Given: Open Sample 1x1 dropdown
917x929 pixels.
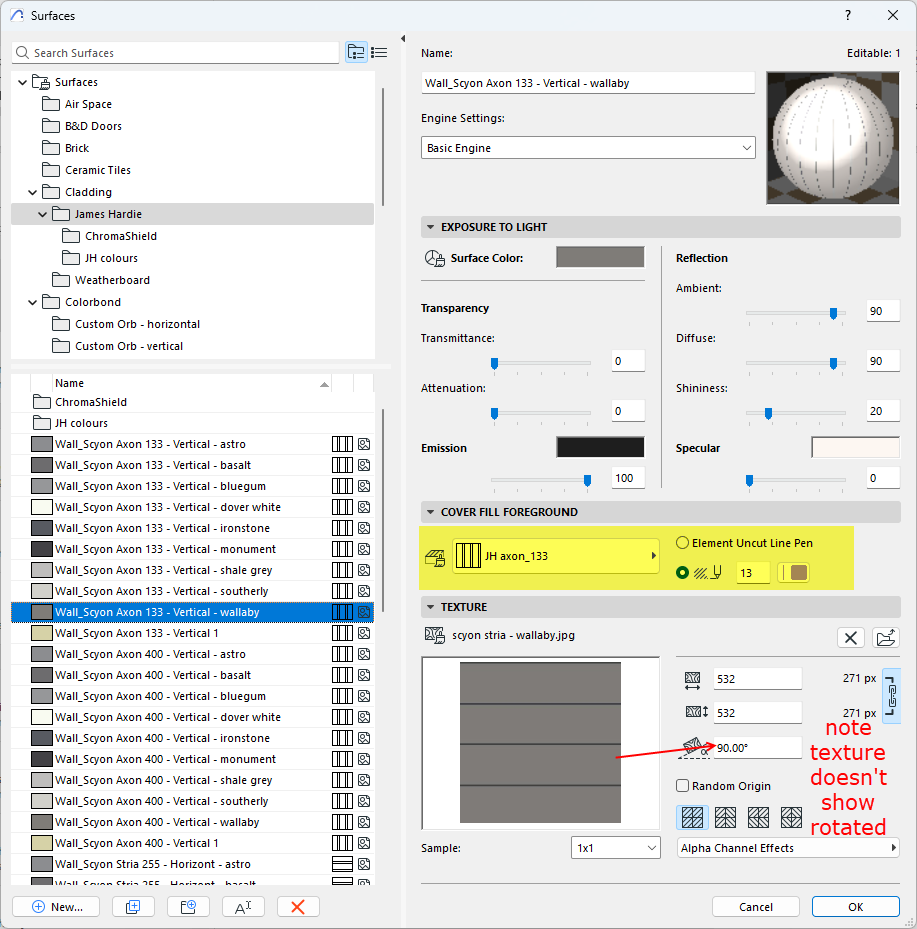Looking at the screenshot, I should point(615,848).
